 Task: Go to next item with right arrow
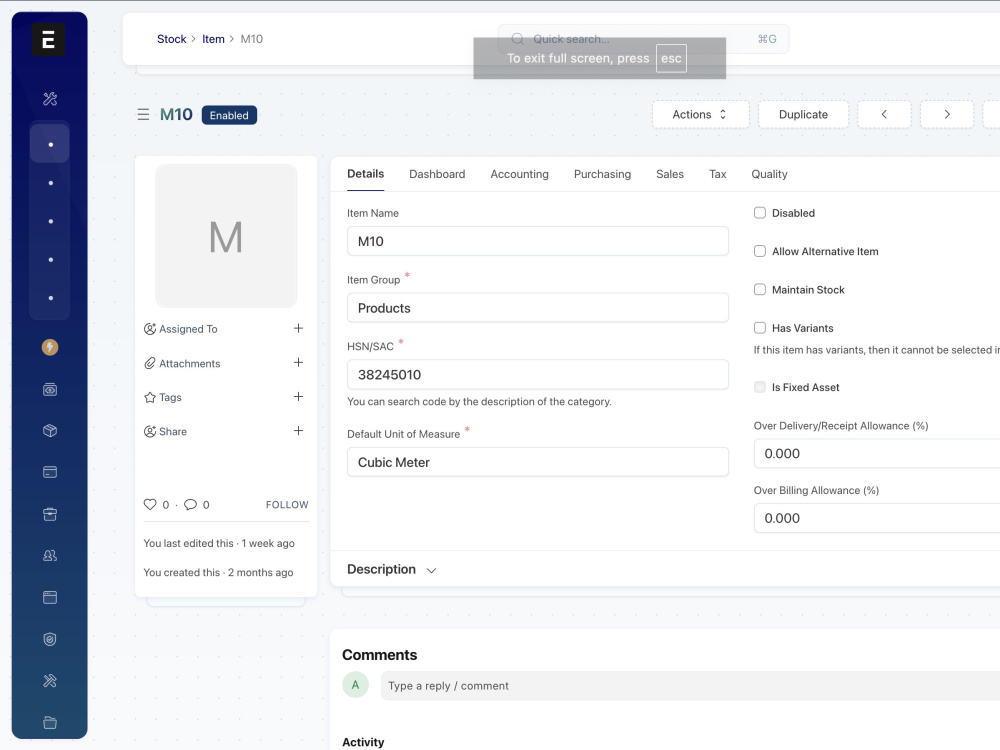947,114
